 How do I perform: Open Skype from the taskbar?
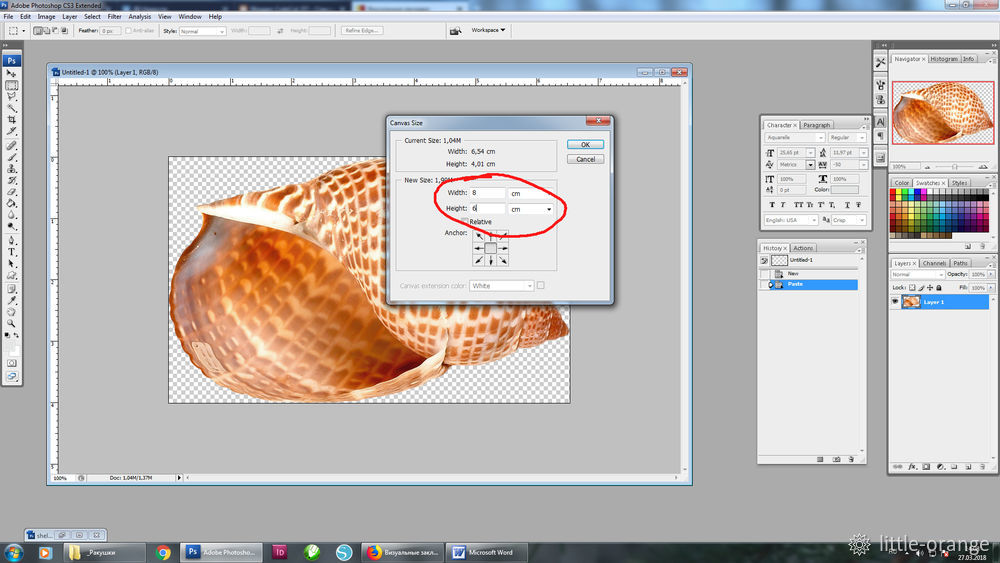344,552
